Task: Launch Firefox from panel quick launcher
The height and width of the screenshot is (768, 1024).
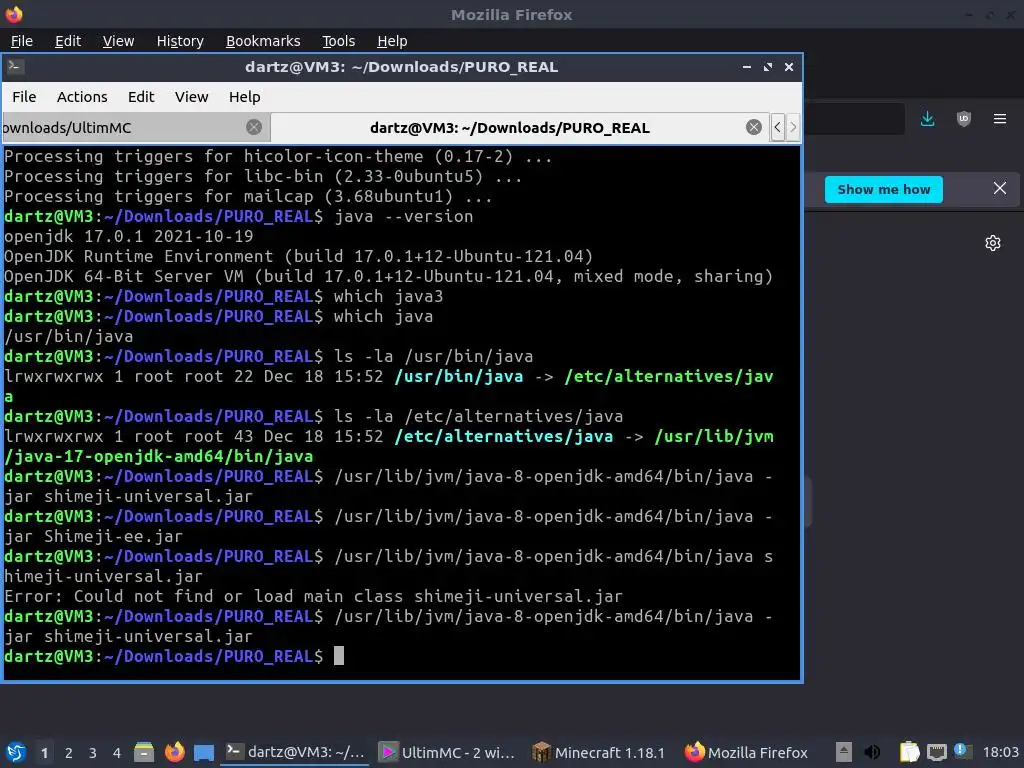Action: [174, 752]
